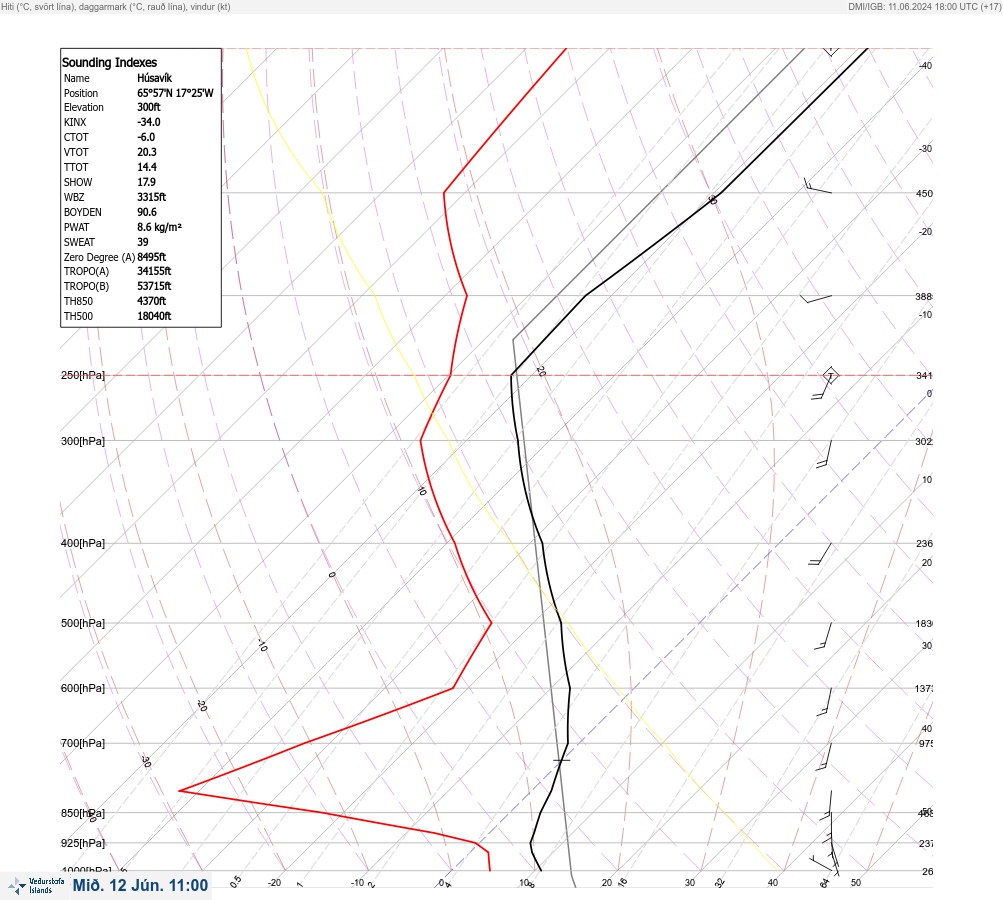Click the '400[hPa]' pressure label

coord(83,544)
